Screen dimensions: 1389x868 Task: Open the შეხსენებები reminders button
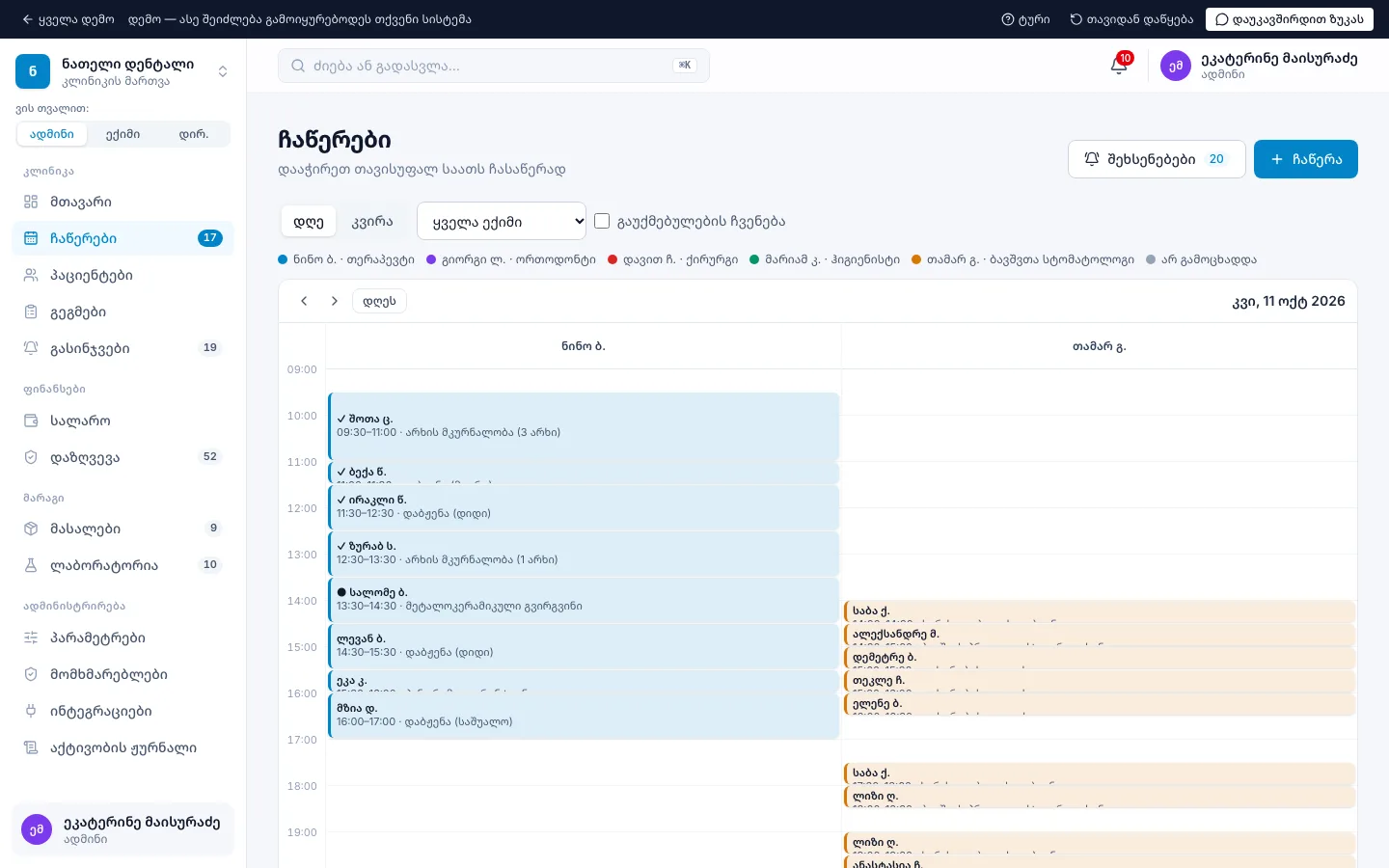point(1157,159)
